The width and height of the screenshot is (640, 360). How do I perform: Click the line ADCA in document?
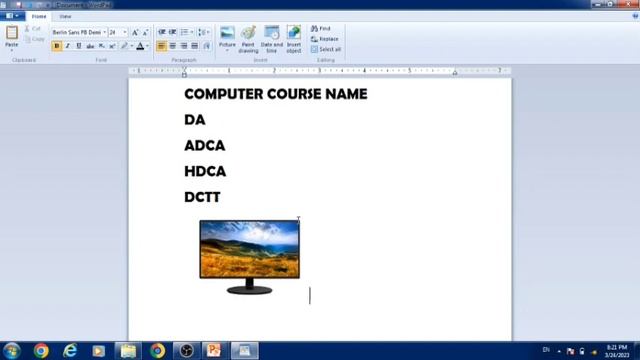click(204, 146)
